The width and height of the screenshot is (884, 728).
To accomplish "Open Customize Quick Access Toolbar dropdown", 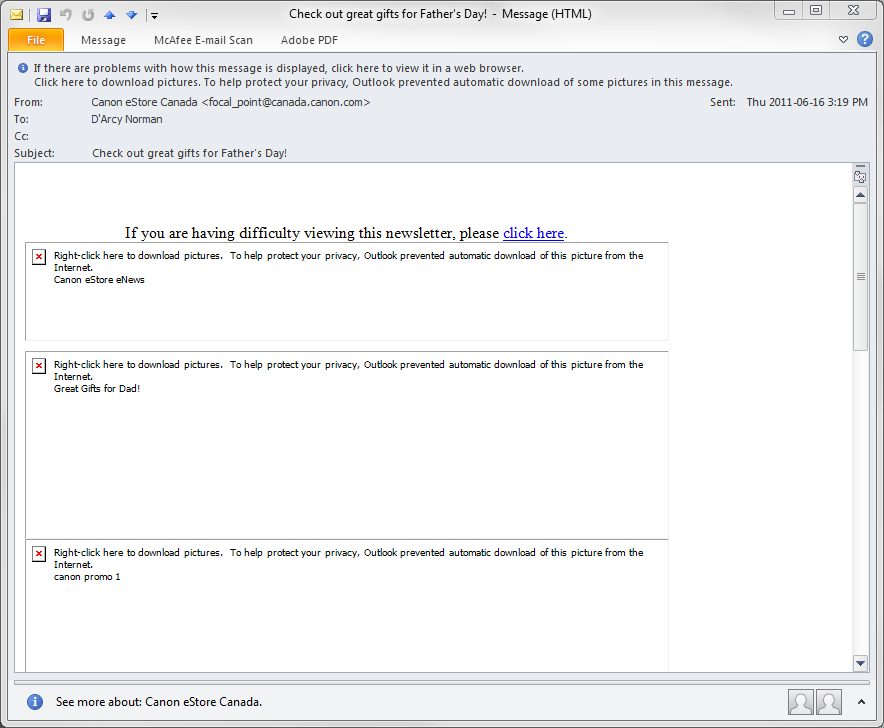I will click(154, 15).
